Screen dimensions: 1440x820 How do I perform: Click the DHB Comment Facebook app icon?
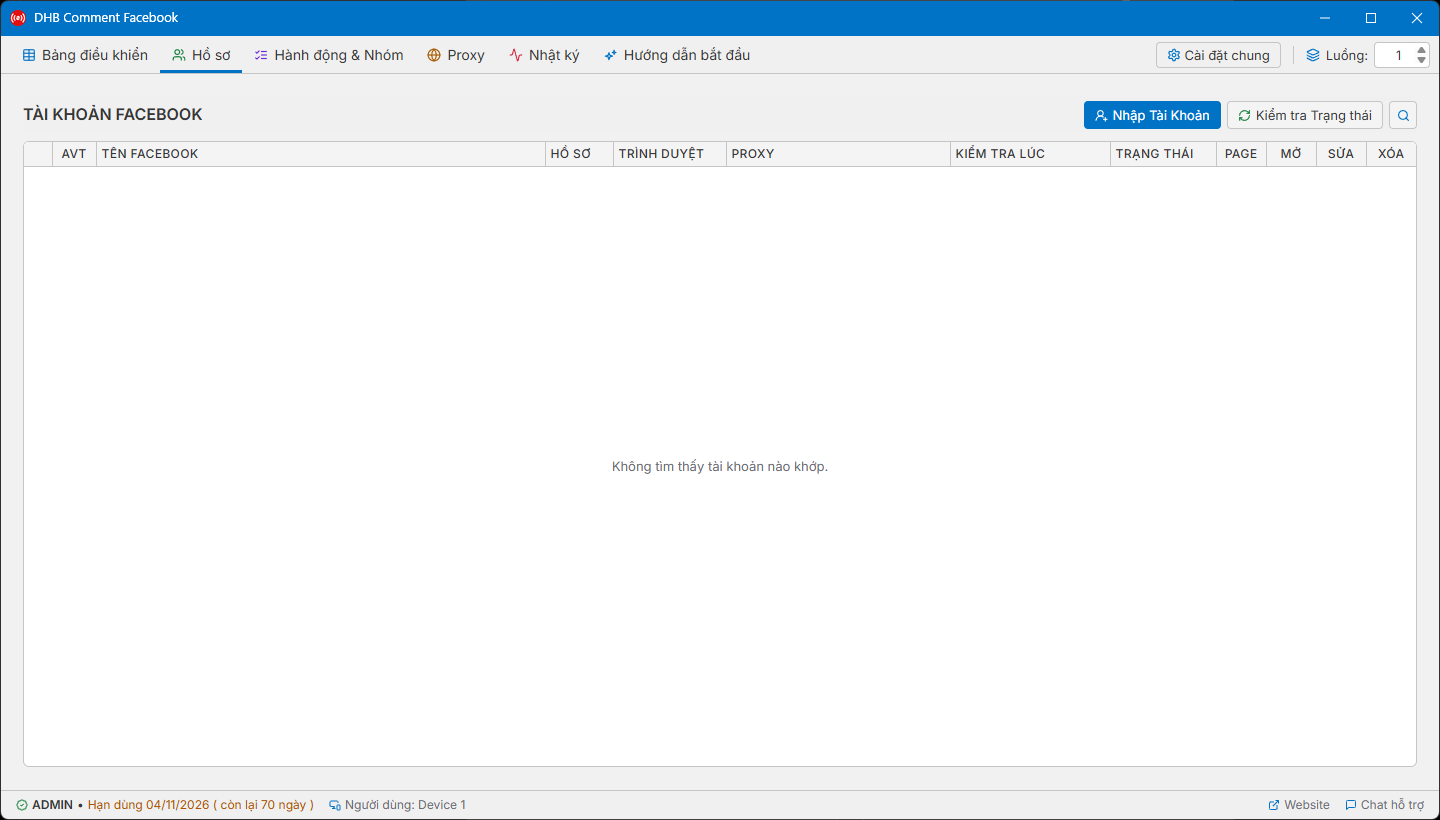[x=17, y=18]
